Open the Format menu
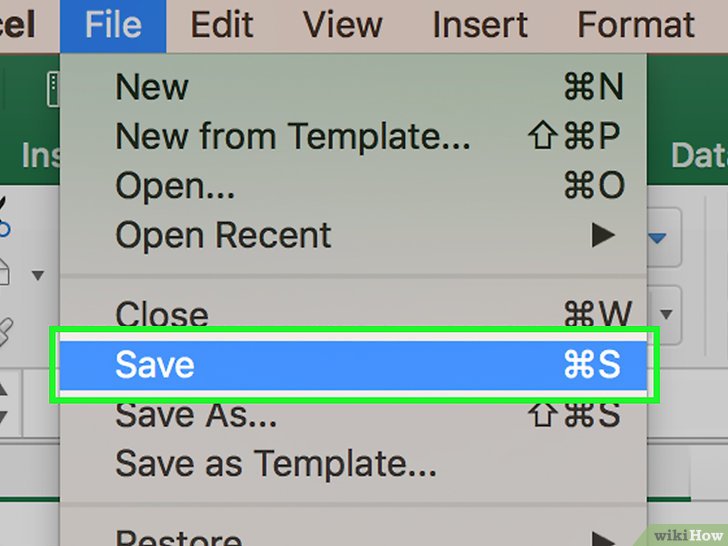The height and width of the screenshot is (546, 728). (x=636, y=26)
